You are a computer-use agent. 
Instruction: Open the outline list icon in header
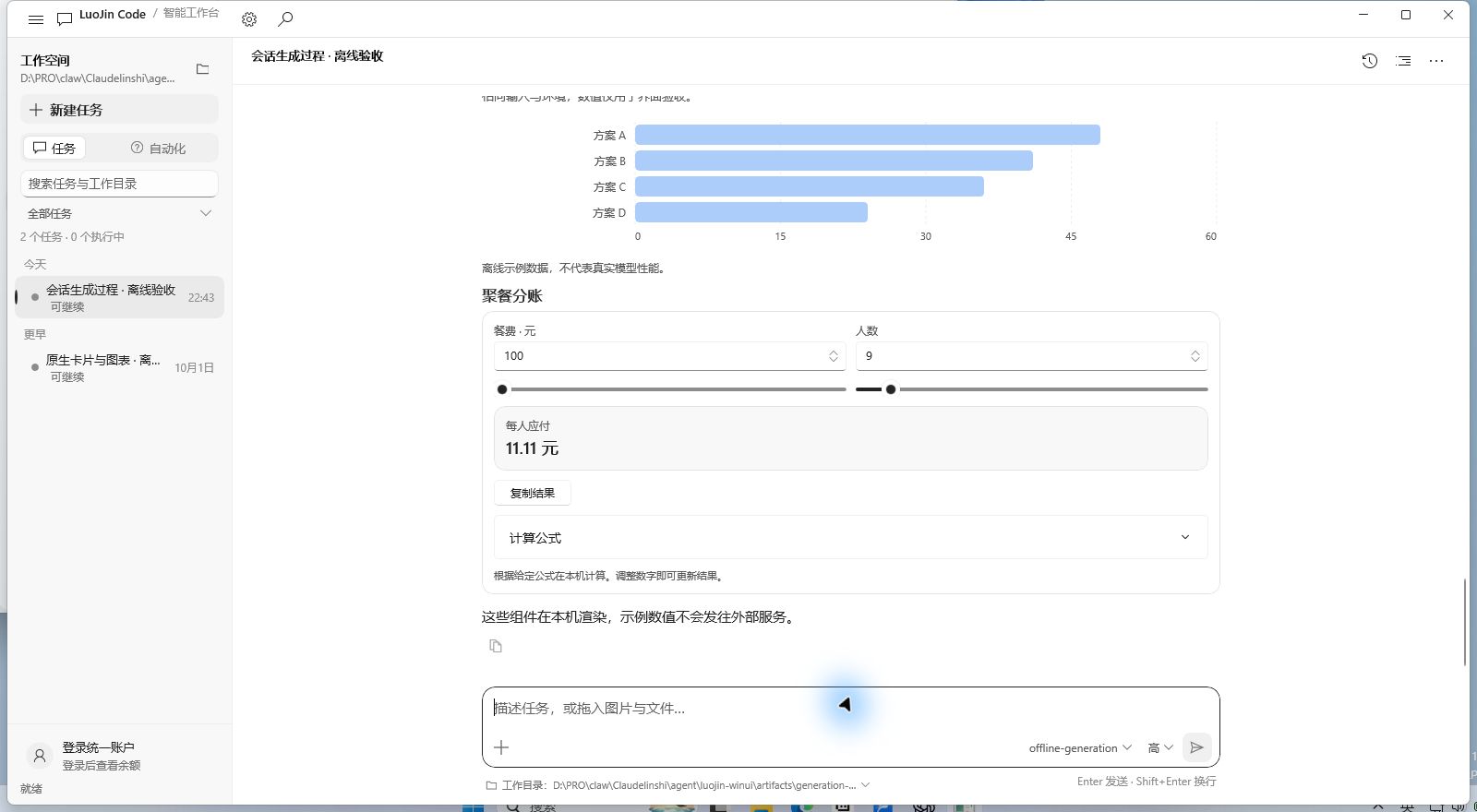coord(1403,61)
